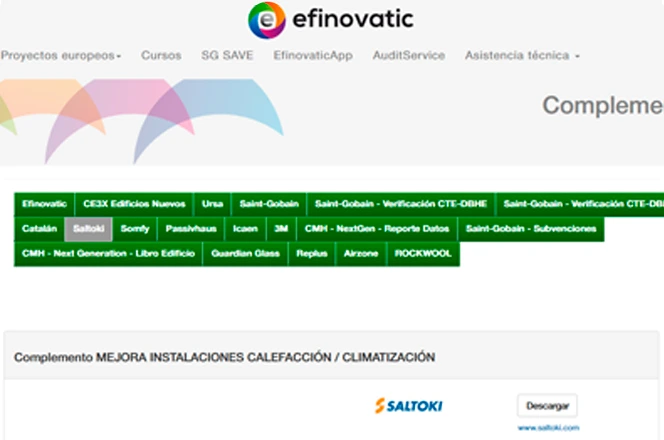
Task: Expand the Proyectos europeos menu
Action: (x=61, y=55)
